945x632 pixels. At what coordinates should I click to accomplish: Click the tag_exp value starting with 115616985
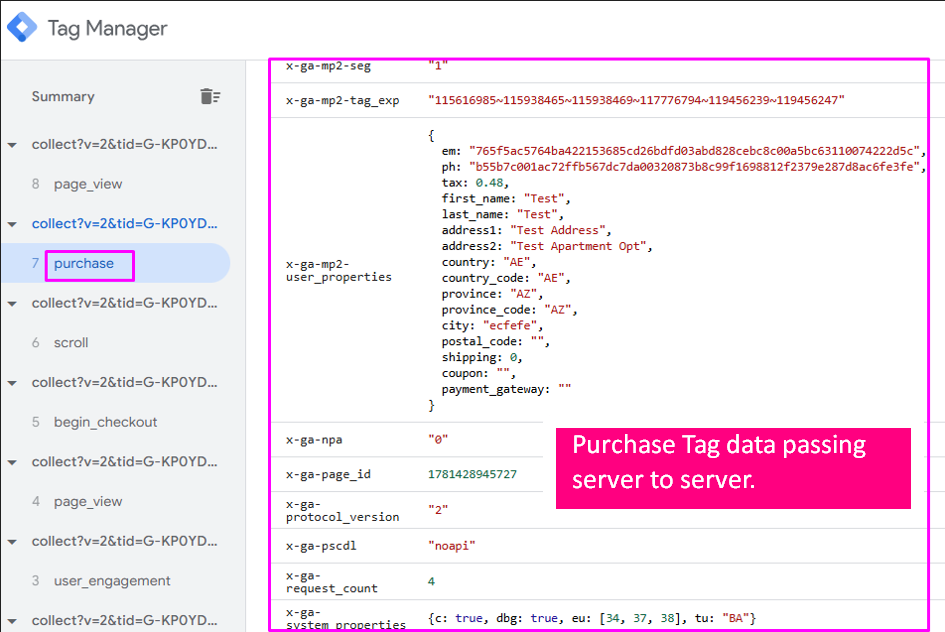coord(636,100)
